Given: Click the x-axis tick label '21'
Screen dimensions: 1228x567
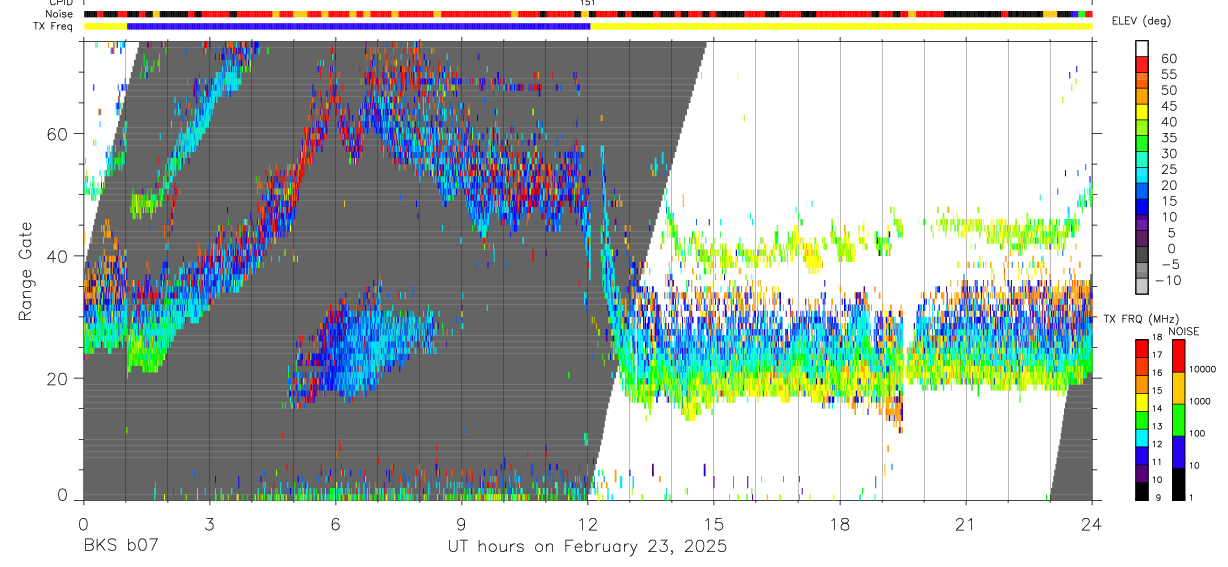Looking at the screenshot, I should point(966,524).
